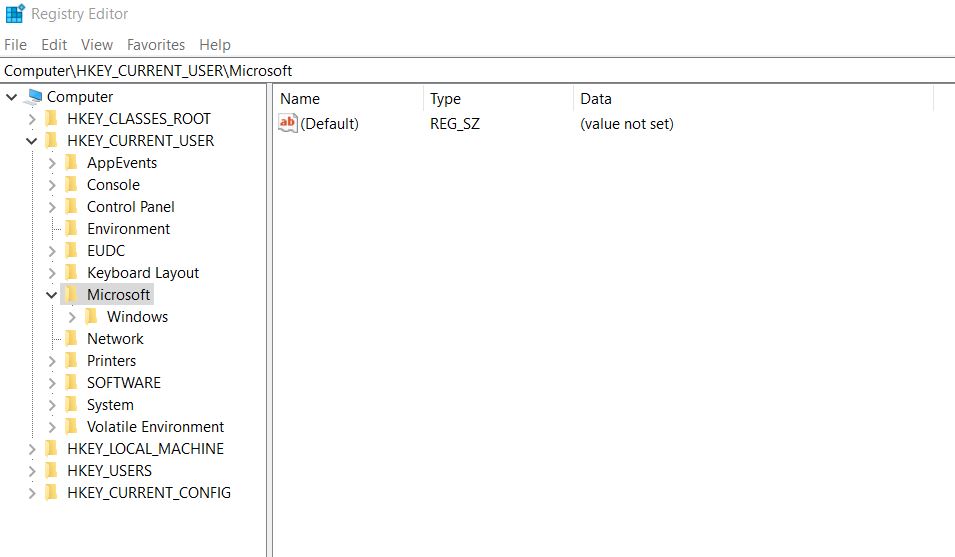955x557 pixels.
Task: Click the Console folder icon
Action: tap(71, 184)
